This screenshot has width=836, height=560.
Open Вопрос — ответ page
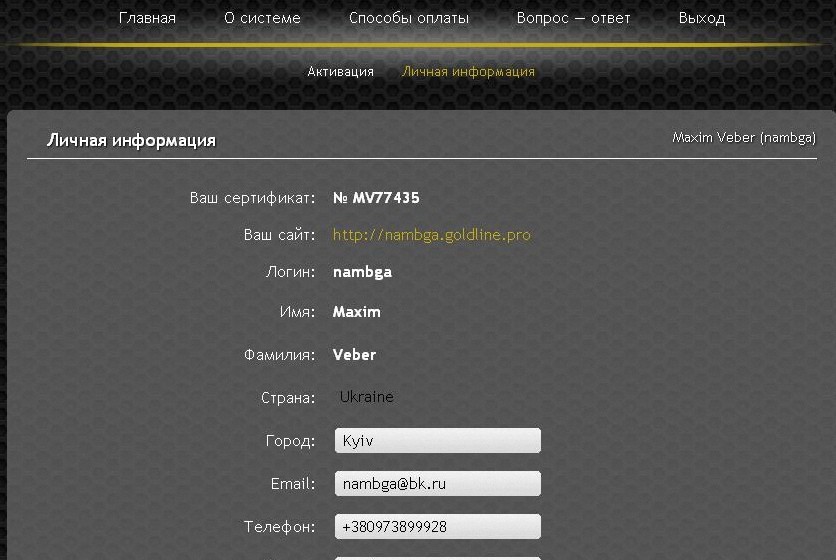[x=574, y=18]
